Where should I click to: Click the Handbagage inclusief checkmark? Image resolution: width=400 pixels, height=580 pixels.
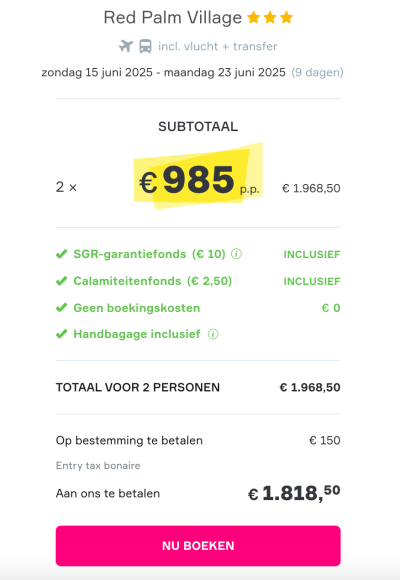click(x=61, y=334)
